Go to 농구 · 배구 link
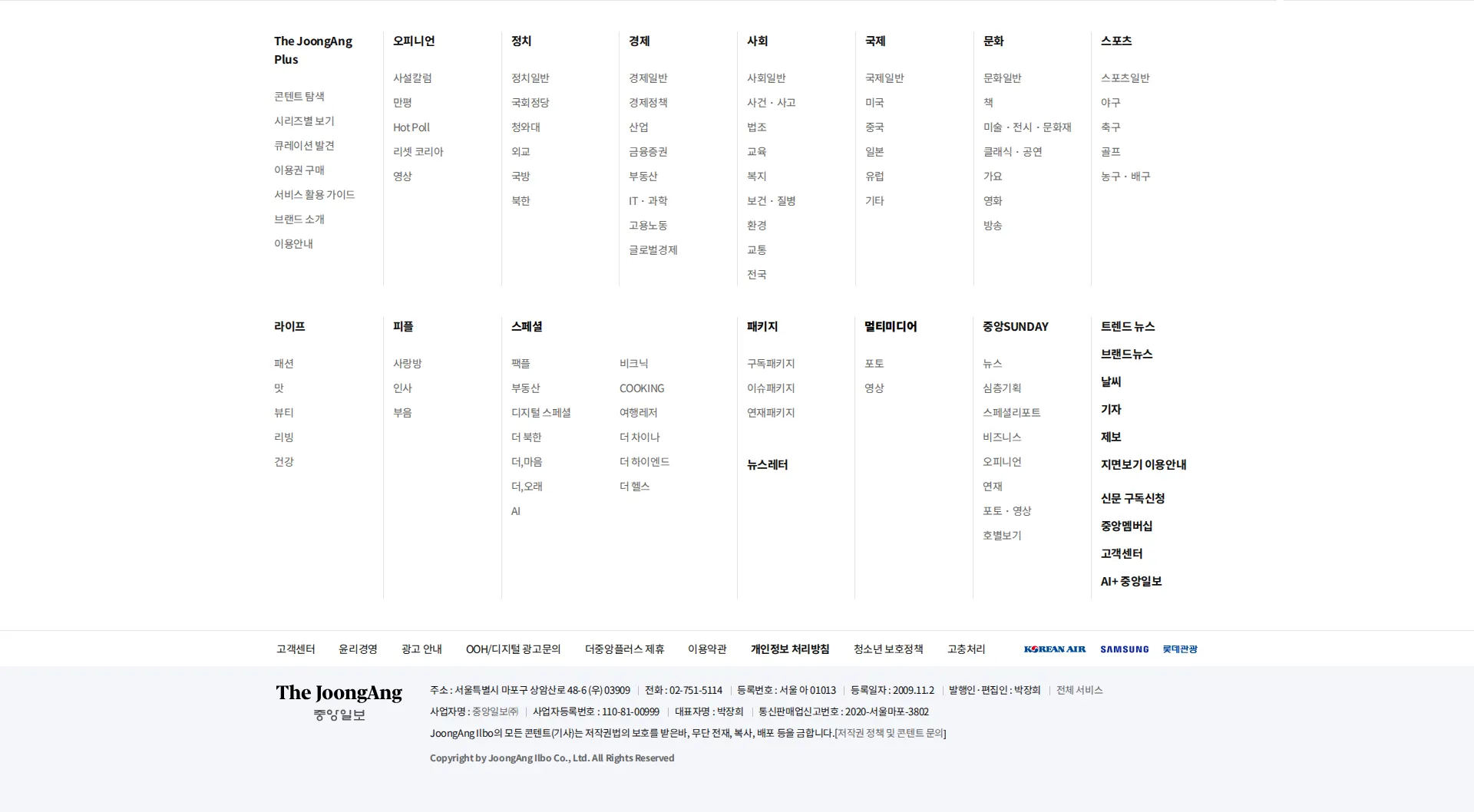The height and width of the screenshot is (812, 1474). click(x=1125, y=177)
